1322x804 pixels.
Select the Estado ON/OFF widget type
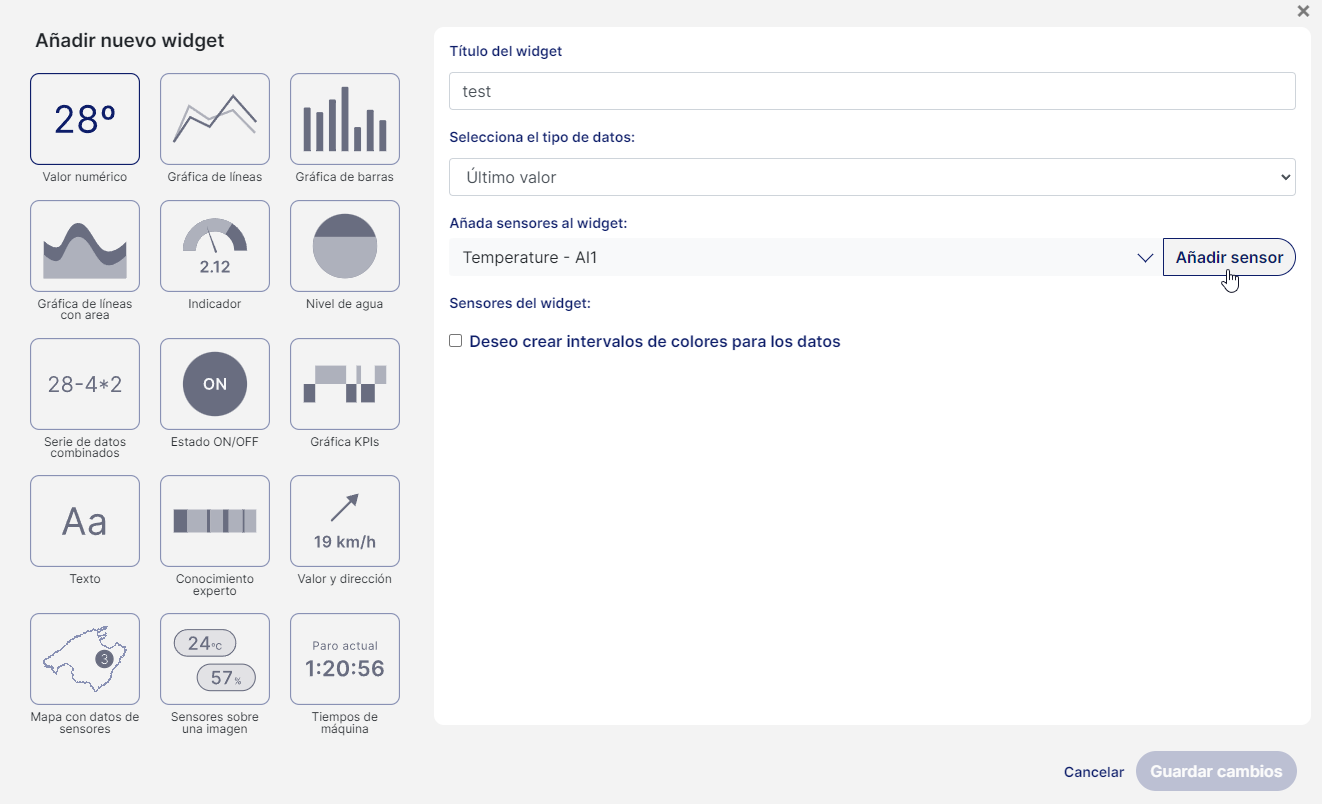[214, 384]
